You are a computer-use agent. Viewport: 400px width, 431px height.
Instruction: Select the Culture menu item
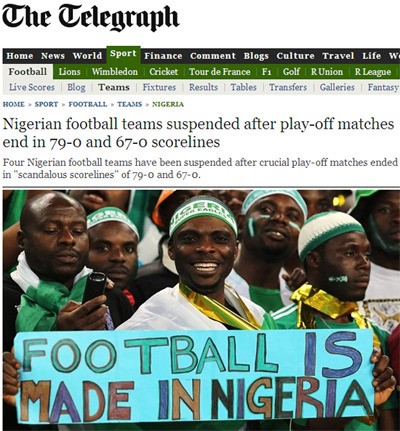coord(295,56)
